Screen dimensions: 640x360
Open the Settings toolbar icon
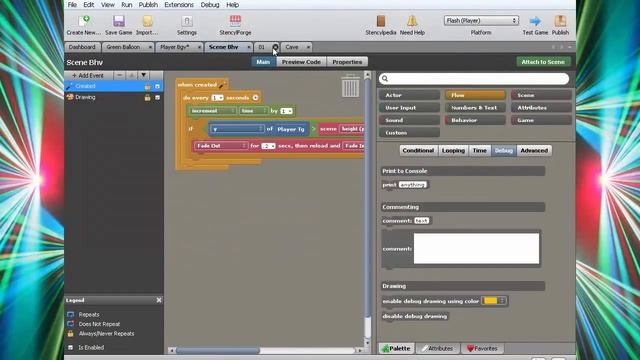click(187, 21)
